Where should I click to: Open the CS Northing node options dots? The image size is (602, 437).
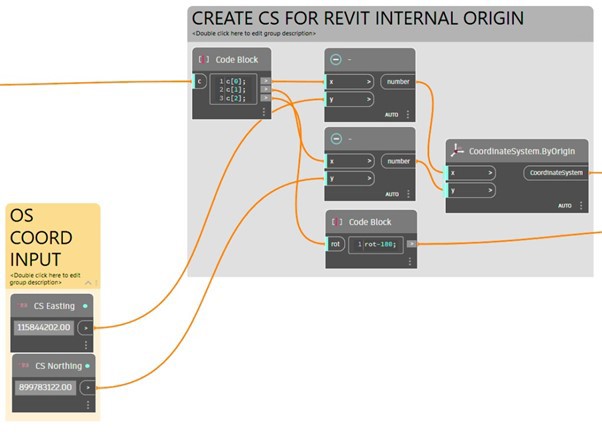88,405
